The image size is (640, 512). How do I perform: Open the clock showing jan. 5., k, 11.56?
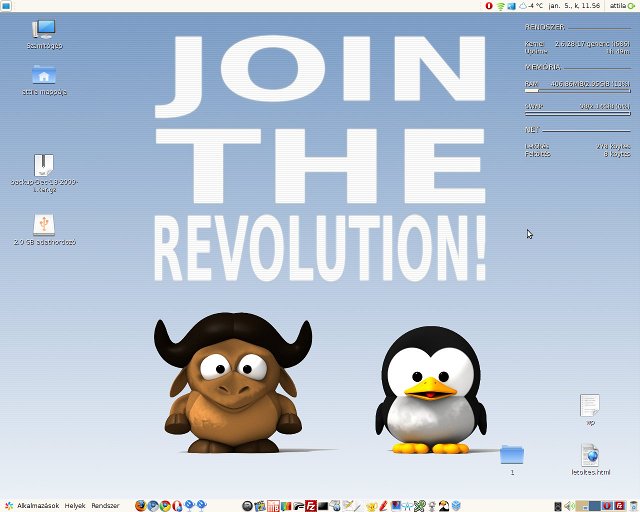click(x=574, y=6)
